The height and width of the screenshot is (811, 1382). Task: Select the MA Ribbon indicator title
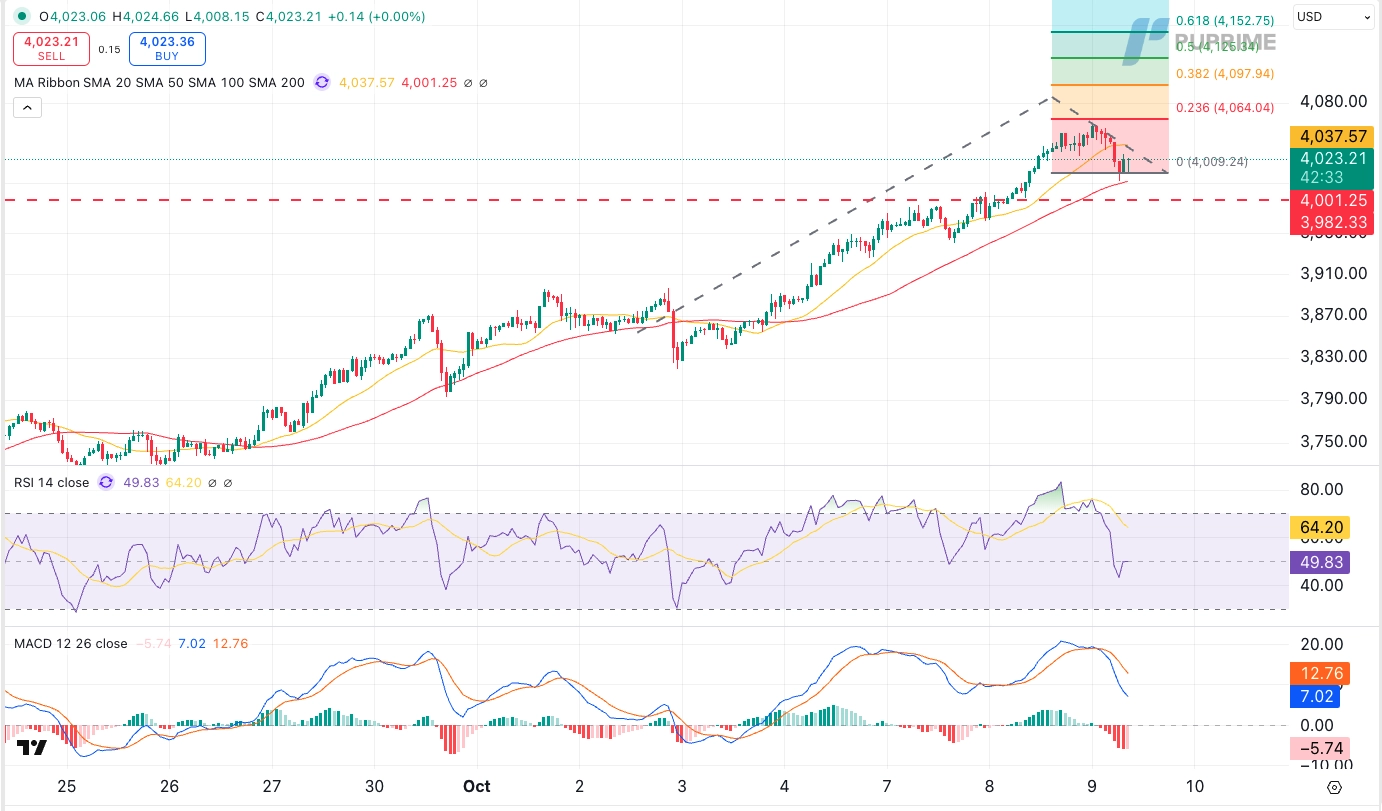click(159, 83)
